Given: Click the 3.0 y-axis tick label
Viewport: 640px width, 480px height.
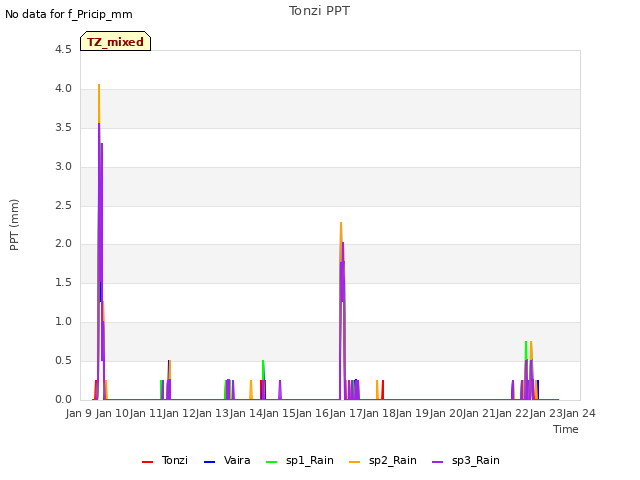Looking at the screenshot, I should point(63,167).
